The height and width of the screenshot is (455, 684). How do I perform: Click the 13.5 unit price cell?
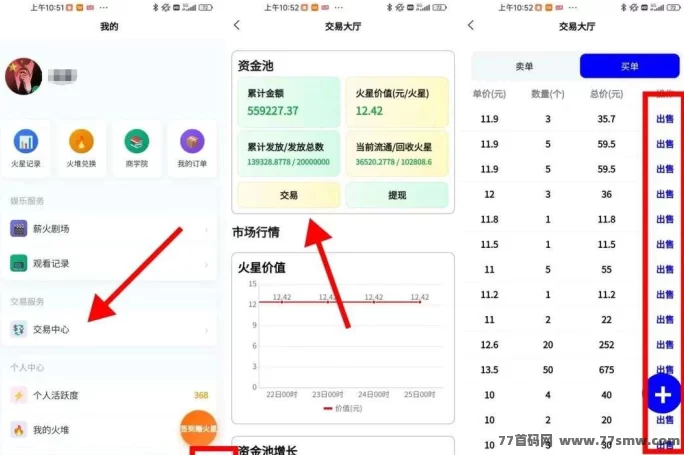pos(489,370)
